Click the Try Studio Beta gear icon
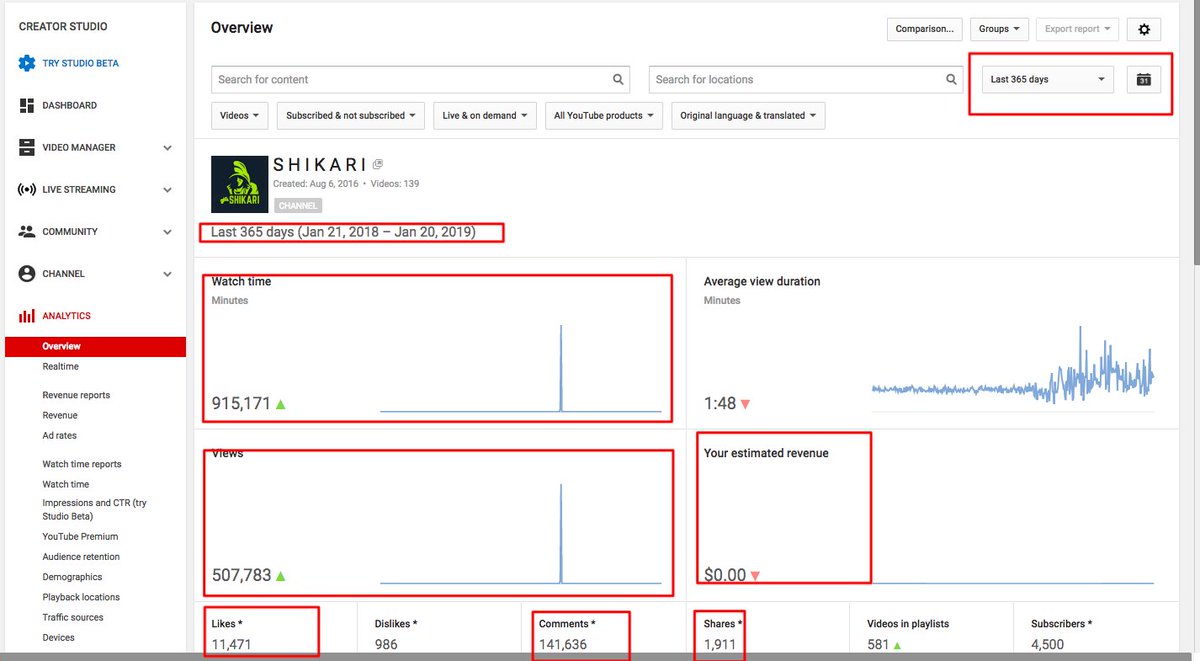 (x=27, y=63)
